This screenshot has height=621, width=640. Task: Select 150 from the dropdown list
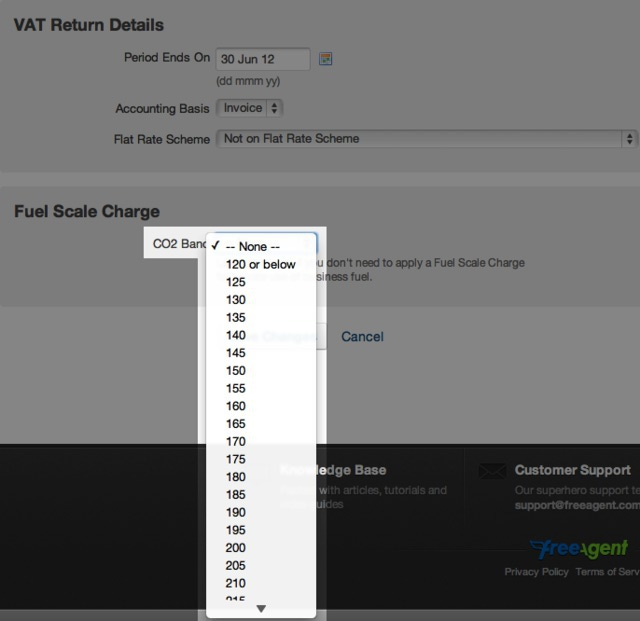click(236, 371)
